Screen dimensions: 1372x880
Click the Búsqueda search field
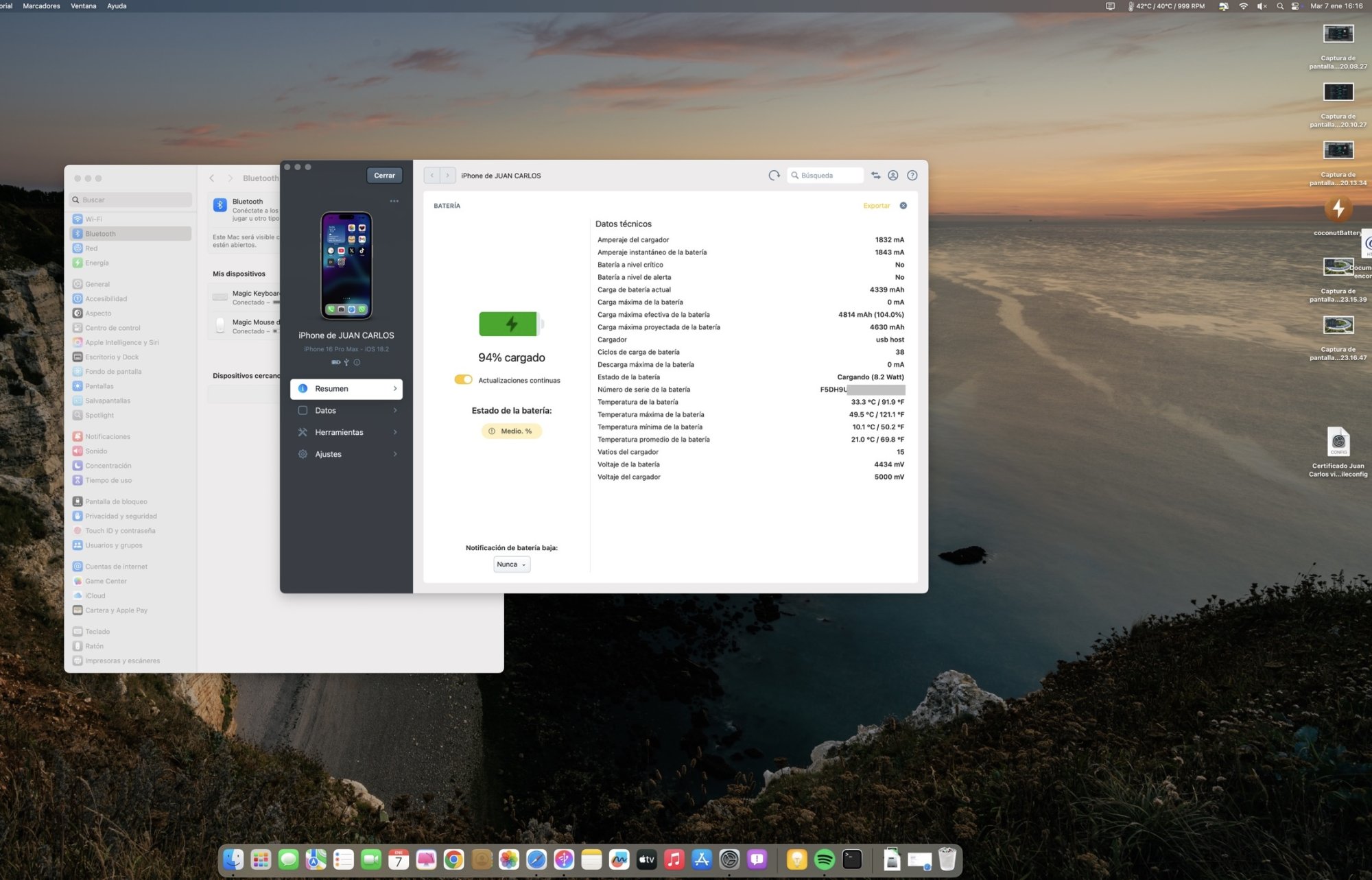click(825, 176)
